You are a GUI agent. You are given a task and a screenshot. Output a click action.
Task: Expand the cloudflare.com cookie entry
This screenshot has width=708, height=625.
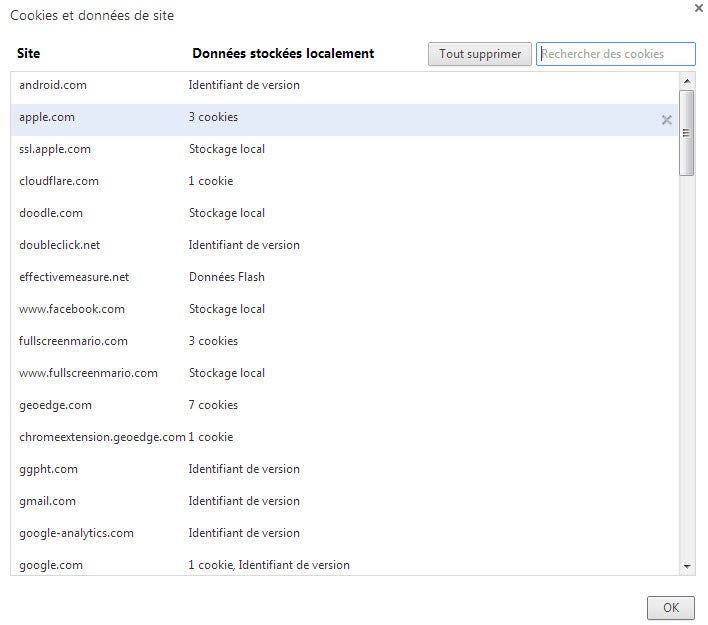(x=59, y=182)
